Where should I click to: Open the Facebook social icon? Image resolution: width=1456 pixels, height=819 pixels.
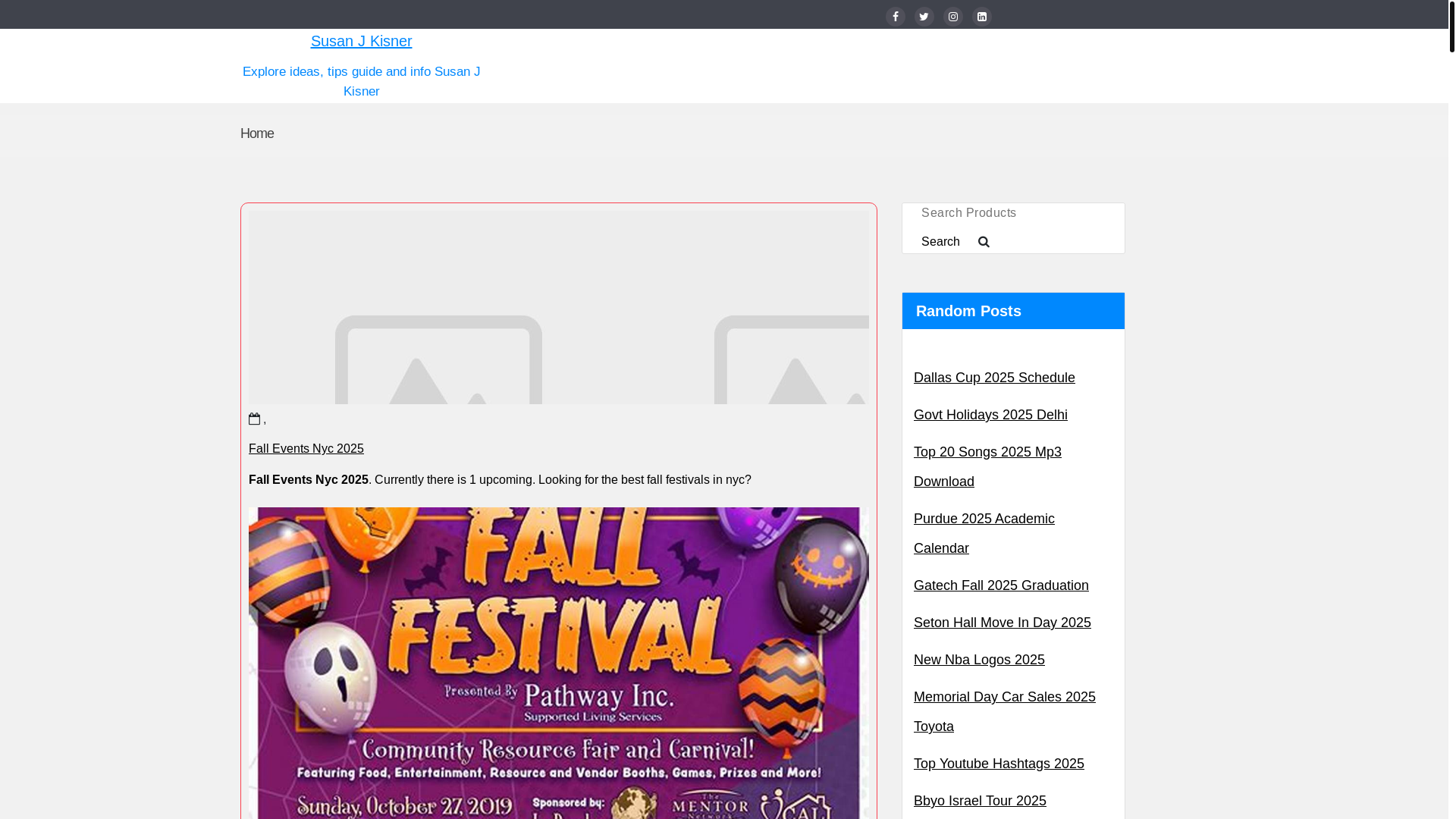point(896,17)
